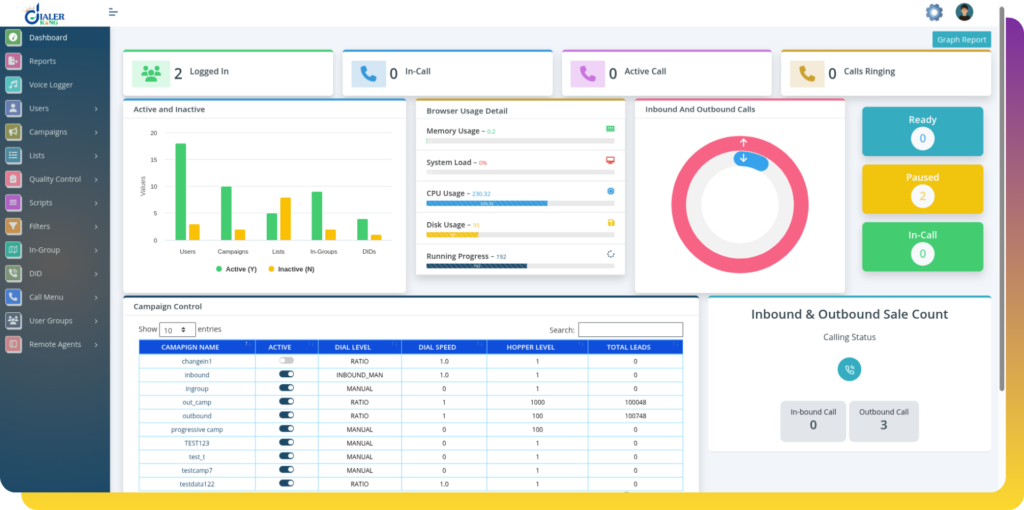Click the In-bound Call count box

(813, 421)
